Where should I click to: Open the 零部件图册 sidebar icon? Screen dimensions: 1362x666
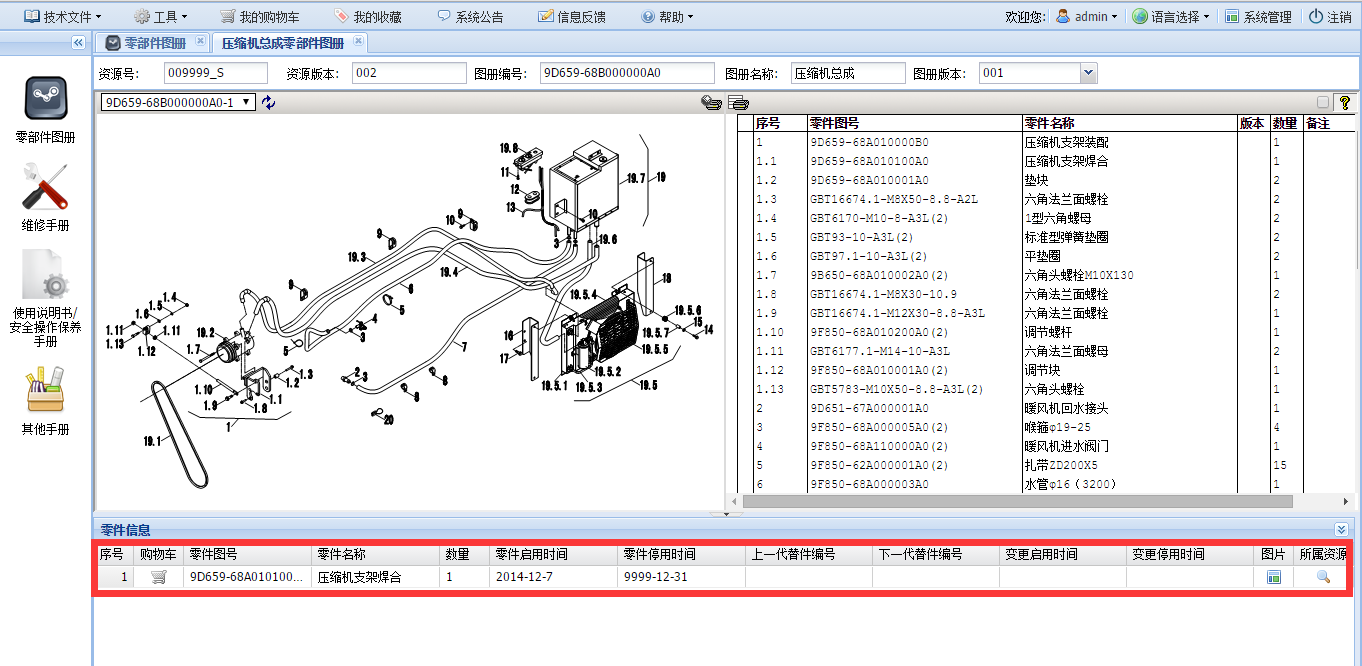click(45, 98)
